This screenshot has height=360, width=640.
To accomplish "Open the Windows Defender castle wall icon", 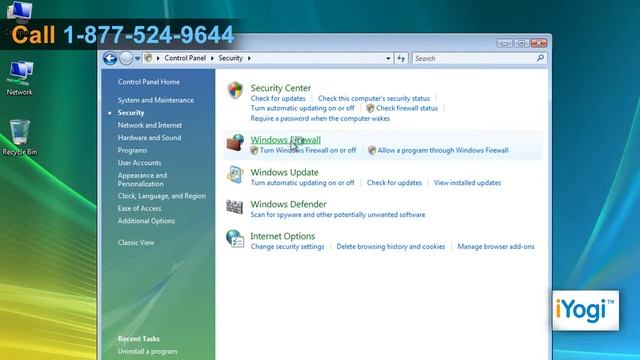I will click(x=235, y=207).
